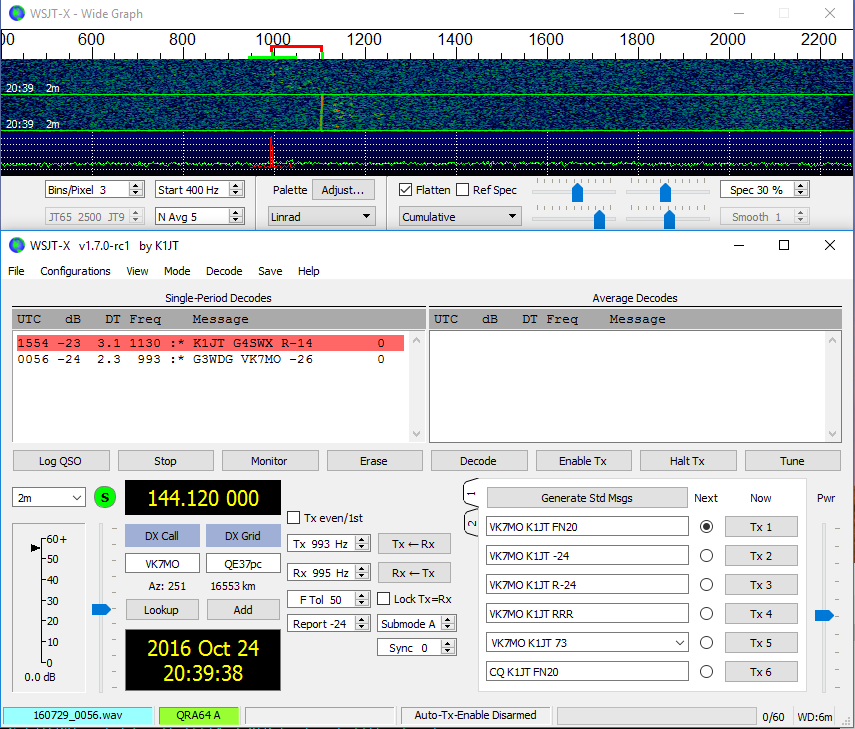Click the Bins/Pixel spinner arrows

click(136, 189)
